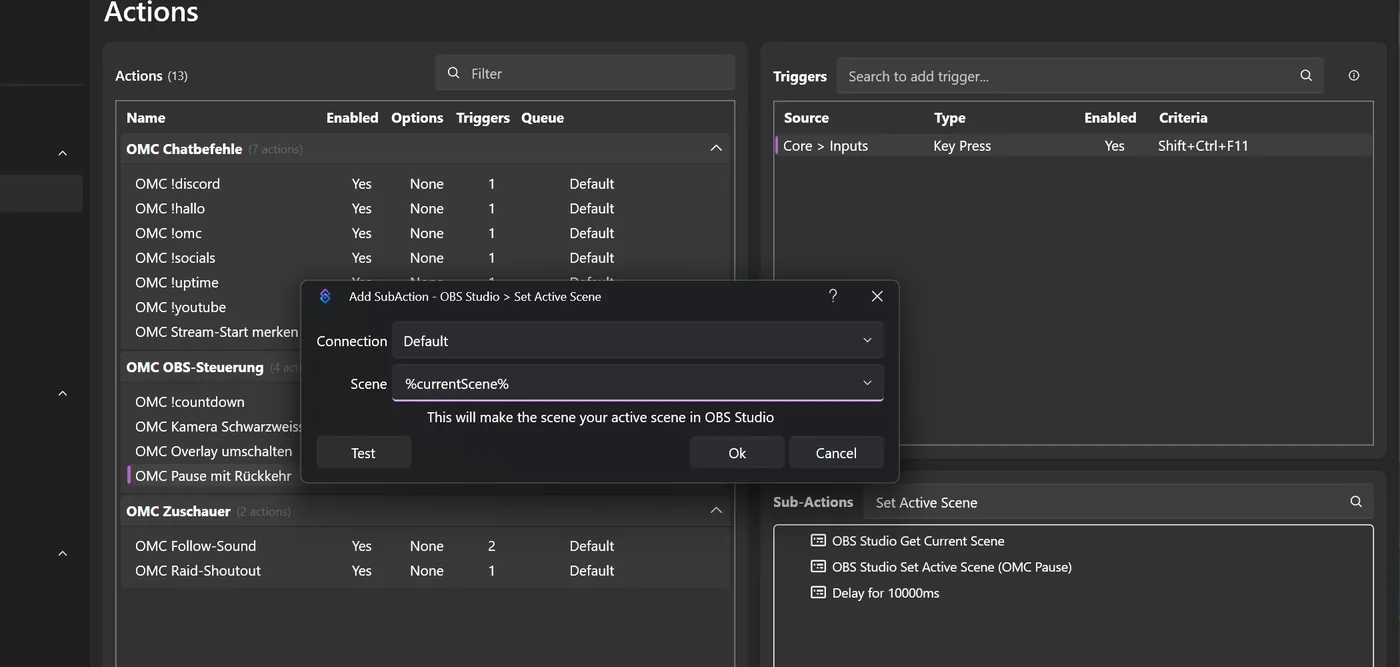Click the Key Press type cell
The width and height of the screenshot is (1400, 667).
pyautogui.click(x=962, y=146)
